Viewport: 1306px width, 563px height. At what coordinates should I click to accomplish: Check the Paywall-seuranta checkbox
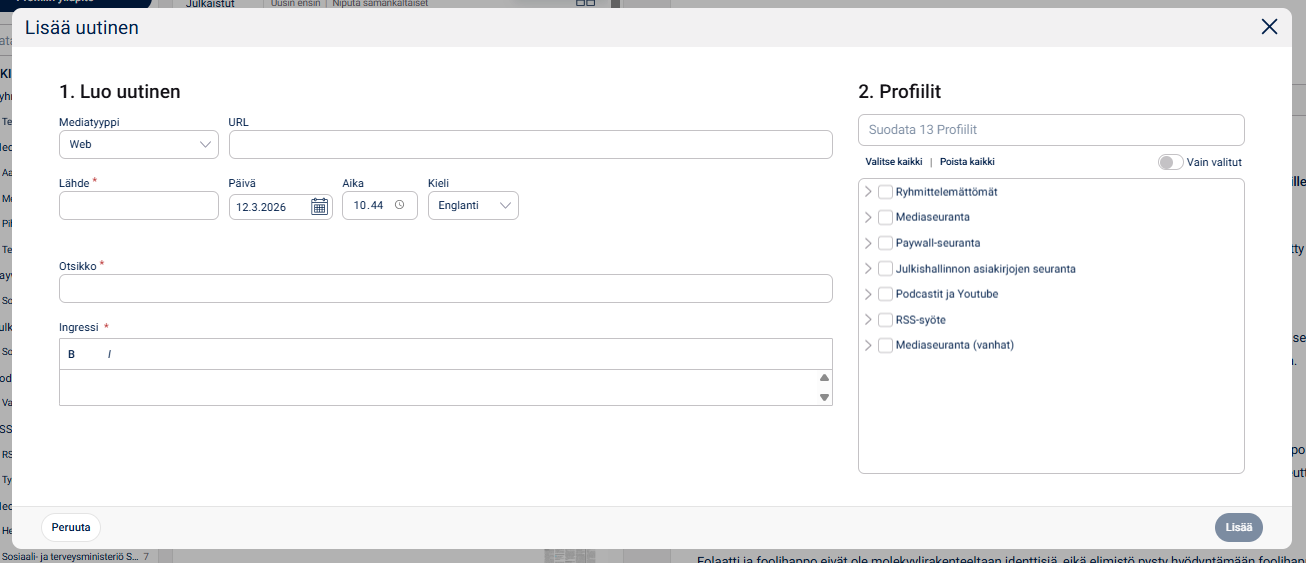pyautogui.click(x=885, y=243)
